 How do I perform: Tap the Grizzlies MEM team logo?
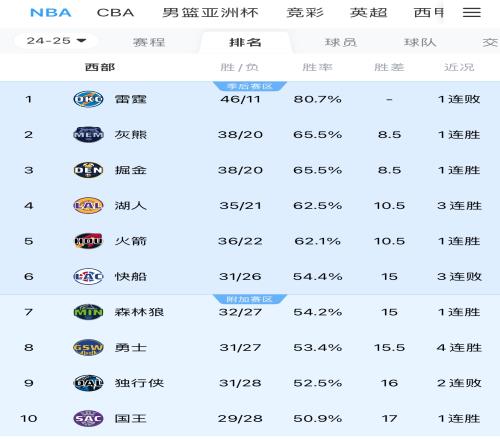(88, 135)
